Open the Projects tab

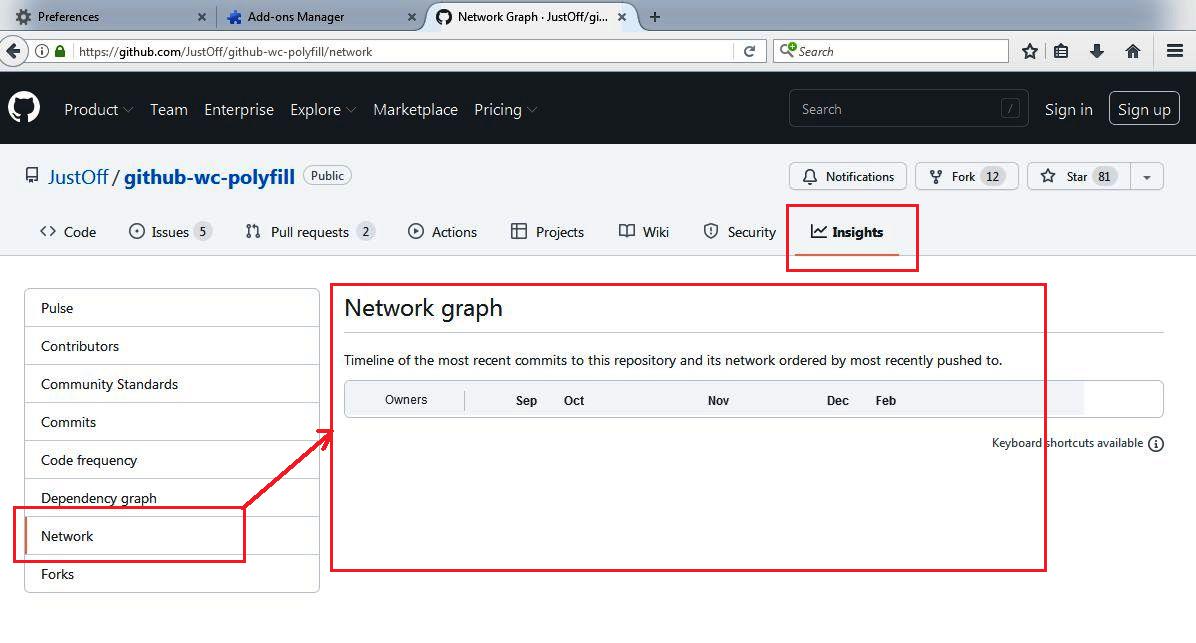pos(547,231)
